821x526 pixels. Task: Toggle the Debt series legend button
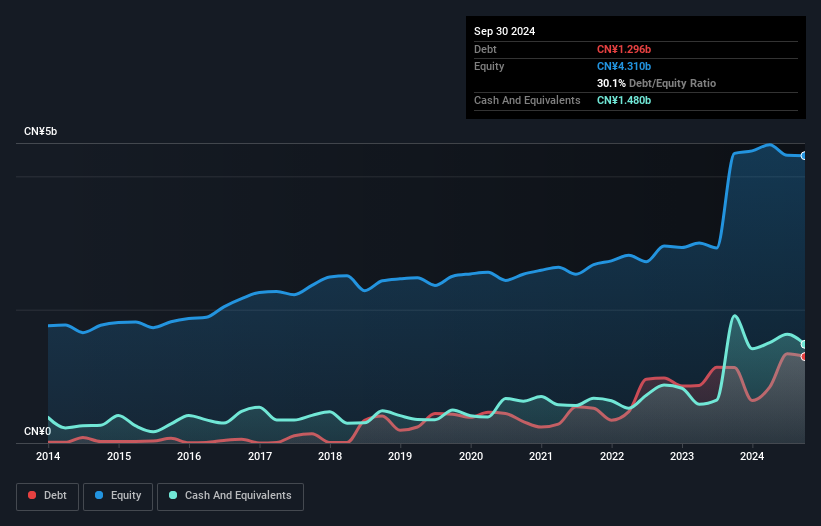(x=48, y=496)
